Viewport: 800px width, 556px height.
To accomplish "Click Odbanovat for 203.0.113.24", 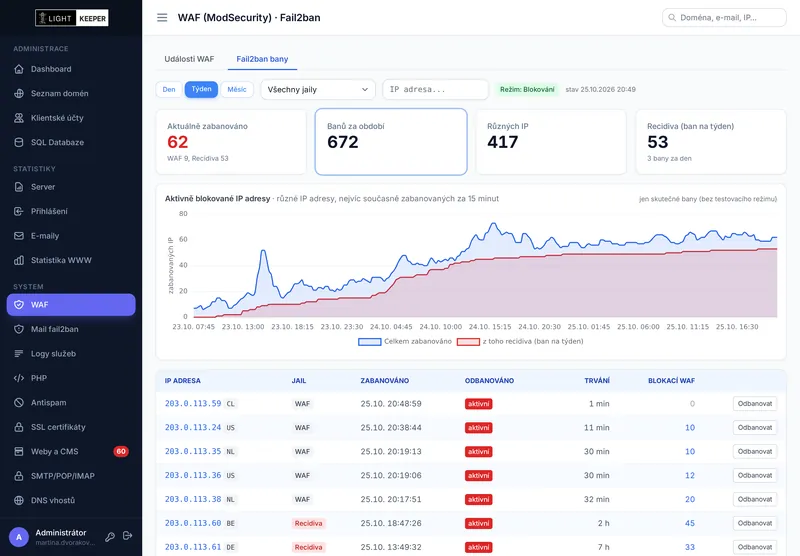I will [755, 427].
